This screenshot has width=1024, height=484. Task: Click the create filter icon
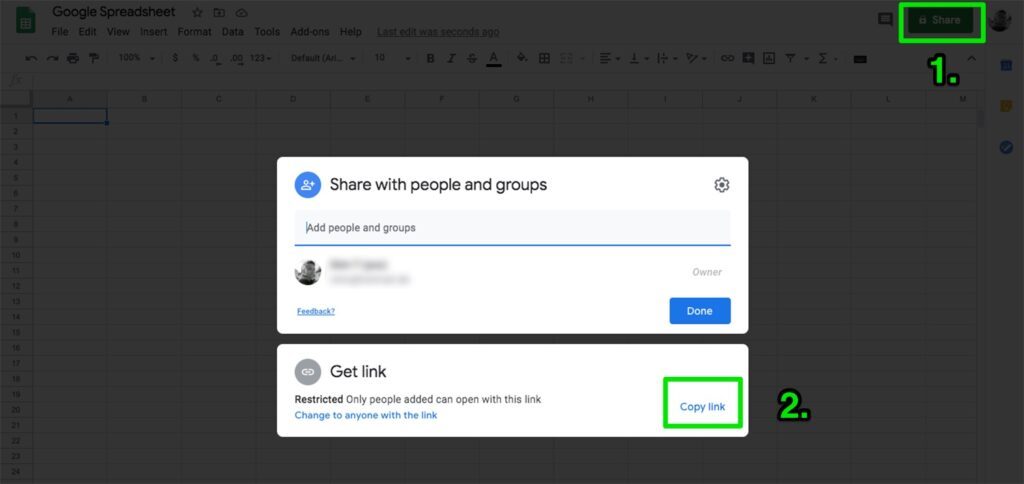[x=790, y=58]
